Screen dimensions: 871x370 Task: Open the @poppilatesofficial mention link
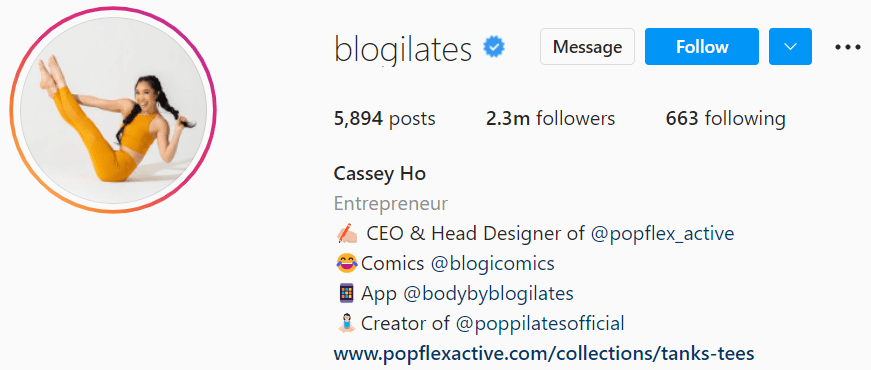(539, 323)
